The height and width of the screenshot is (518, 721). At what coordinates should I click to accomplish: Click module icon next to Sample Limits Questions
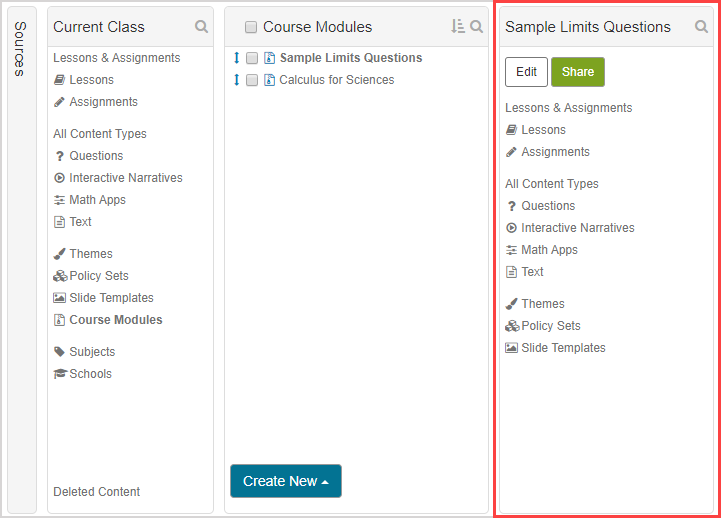[269, 58]
